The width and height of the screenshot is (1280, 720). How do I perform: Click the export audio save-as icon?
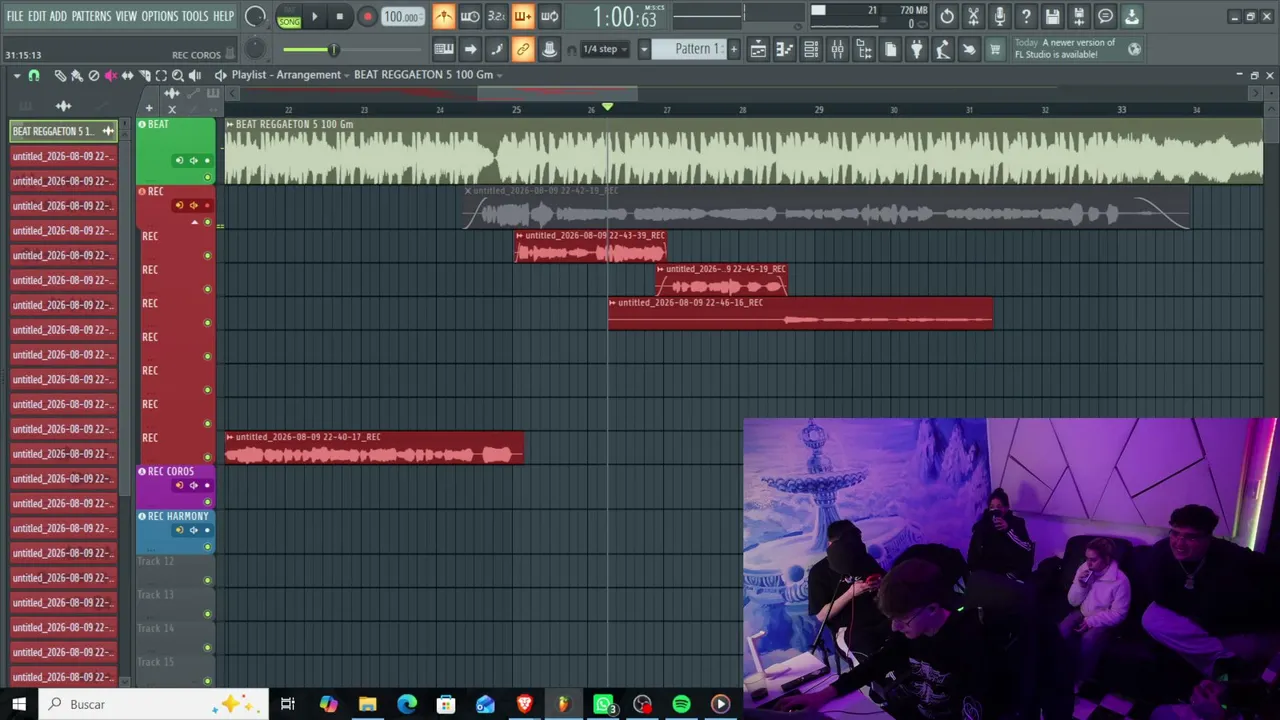pos(1079,16)
